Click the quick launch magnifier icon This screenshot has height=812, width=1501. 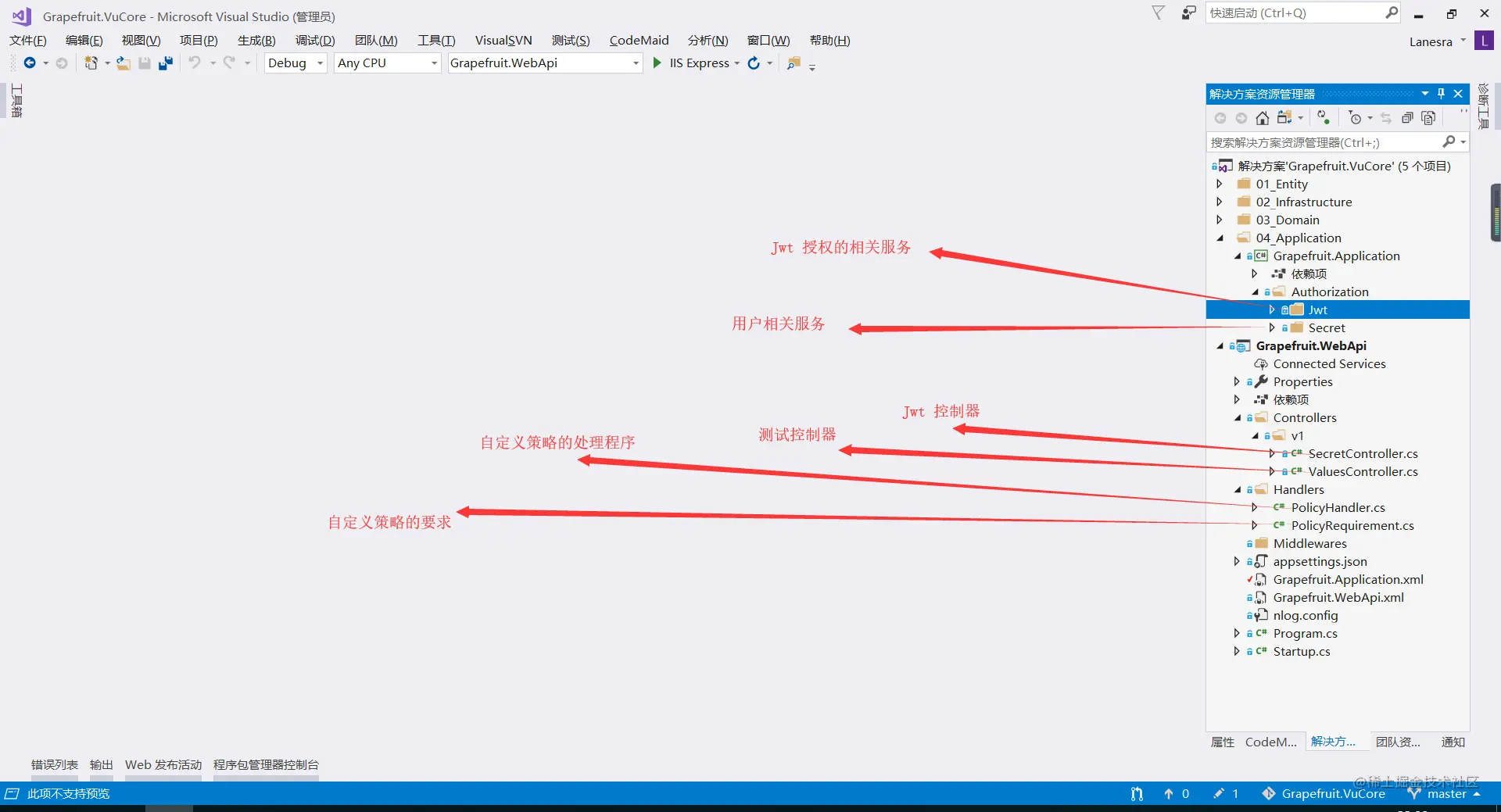click(x=1392, y=13)
